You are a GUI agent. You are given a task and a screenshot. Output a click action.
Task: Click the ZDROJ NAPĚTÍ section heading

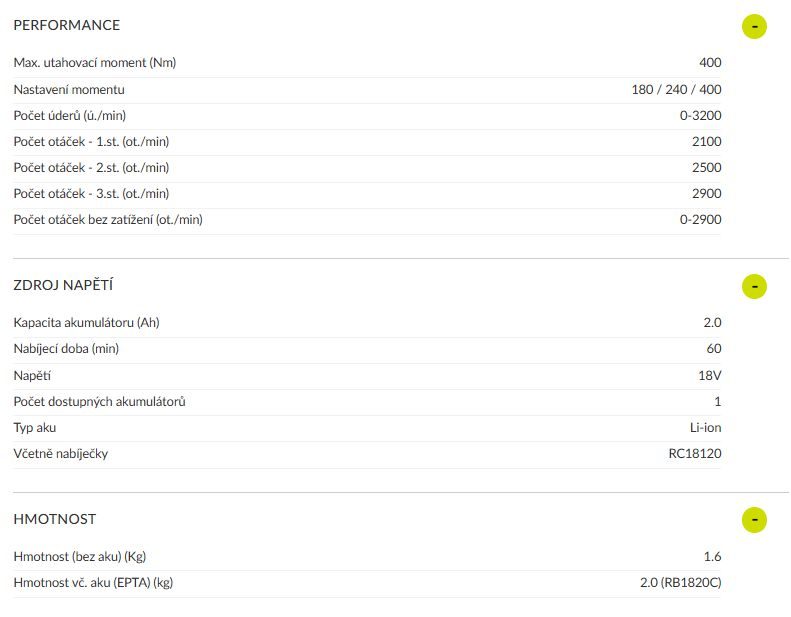coord(63,285)
